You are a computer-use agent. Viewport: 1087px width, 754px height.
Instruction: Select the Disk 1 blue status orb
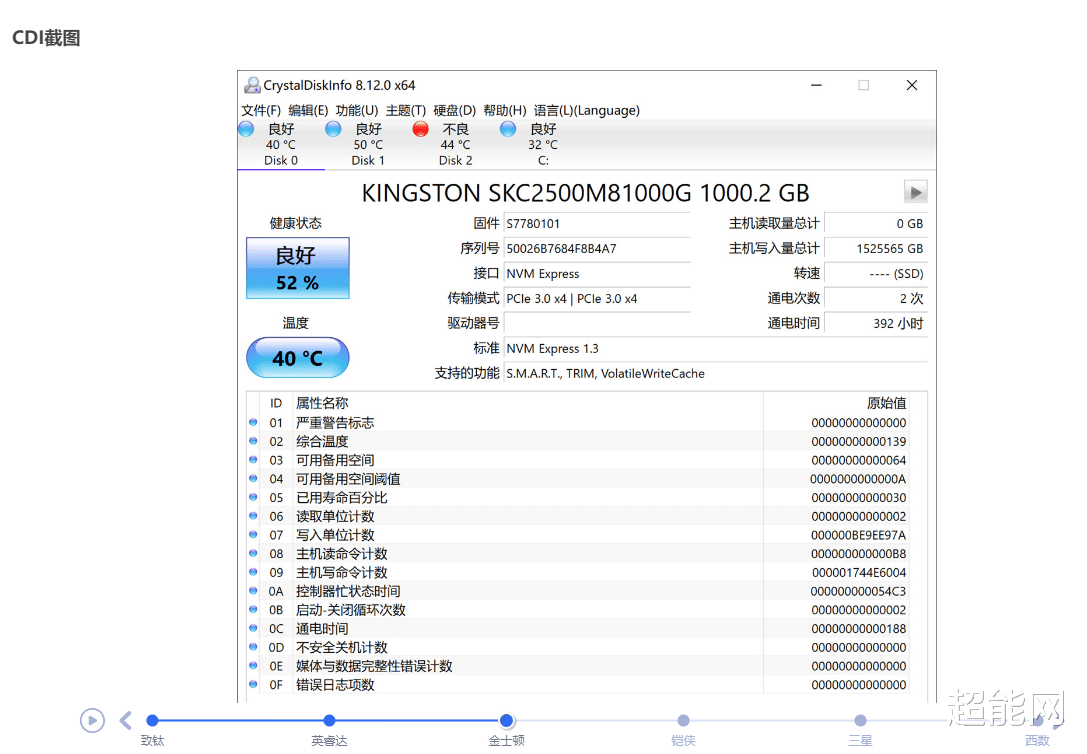(x=333, y=129)
